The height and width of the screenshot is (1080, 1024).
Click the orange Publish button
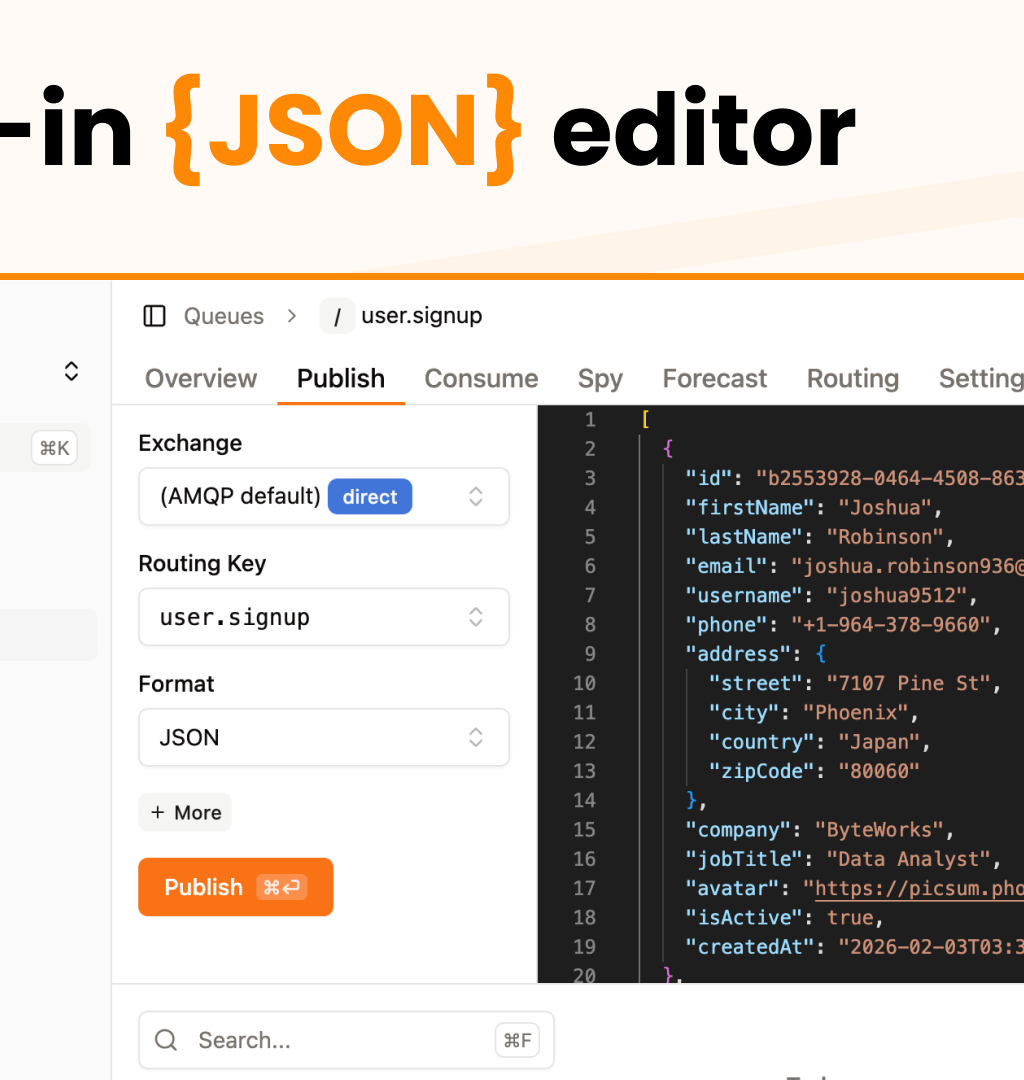pyautogui.click(x=236, y=887)
